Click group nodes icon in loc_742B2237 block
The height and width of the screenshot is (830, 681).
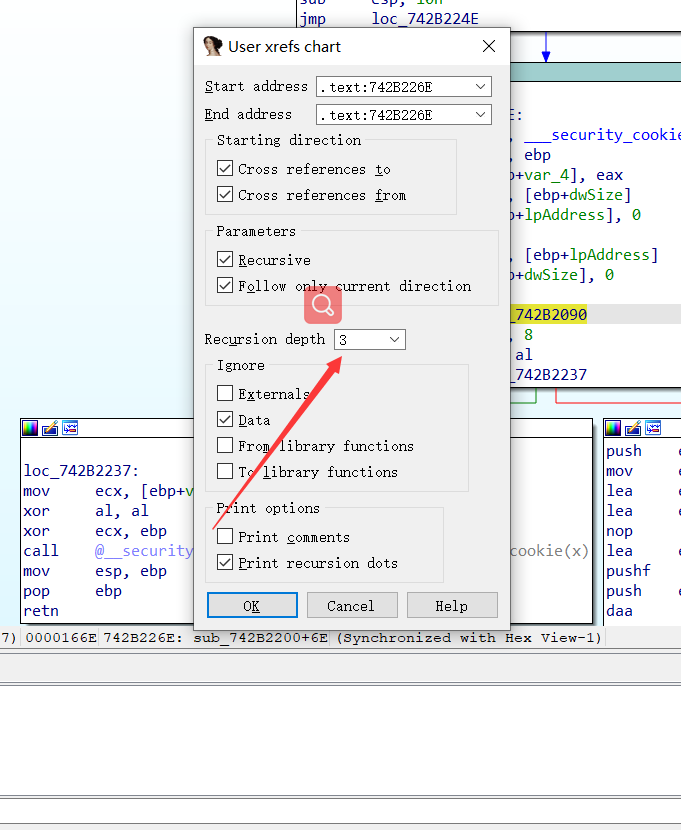[x=70, y=428]
